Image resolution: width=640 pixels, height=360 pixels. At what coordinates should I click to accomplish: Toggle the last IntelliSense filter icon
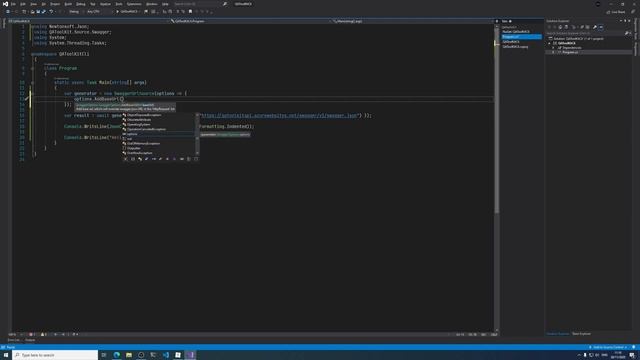[x=196, y=159]
